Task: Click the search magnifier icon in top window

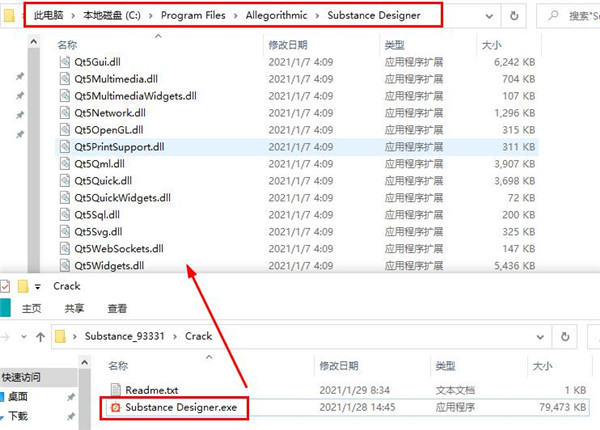Action: [x=553, y=16]
